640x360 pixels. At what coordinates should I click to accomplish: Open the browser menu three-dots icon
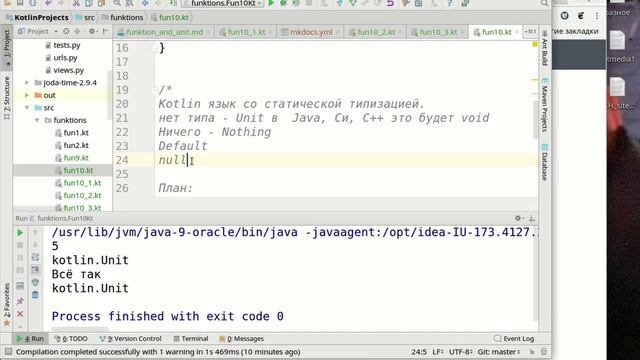click(x=597, y=16)
